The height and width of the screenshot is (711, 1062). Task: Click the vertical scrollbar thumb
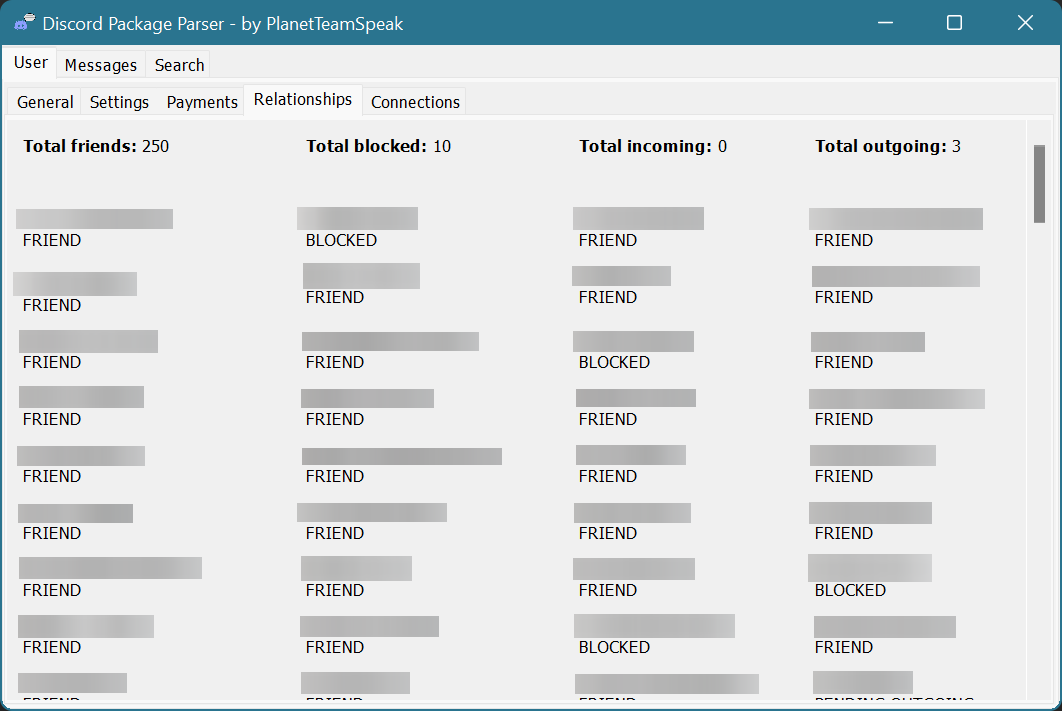(x=1039, y=184)
